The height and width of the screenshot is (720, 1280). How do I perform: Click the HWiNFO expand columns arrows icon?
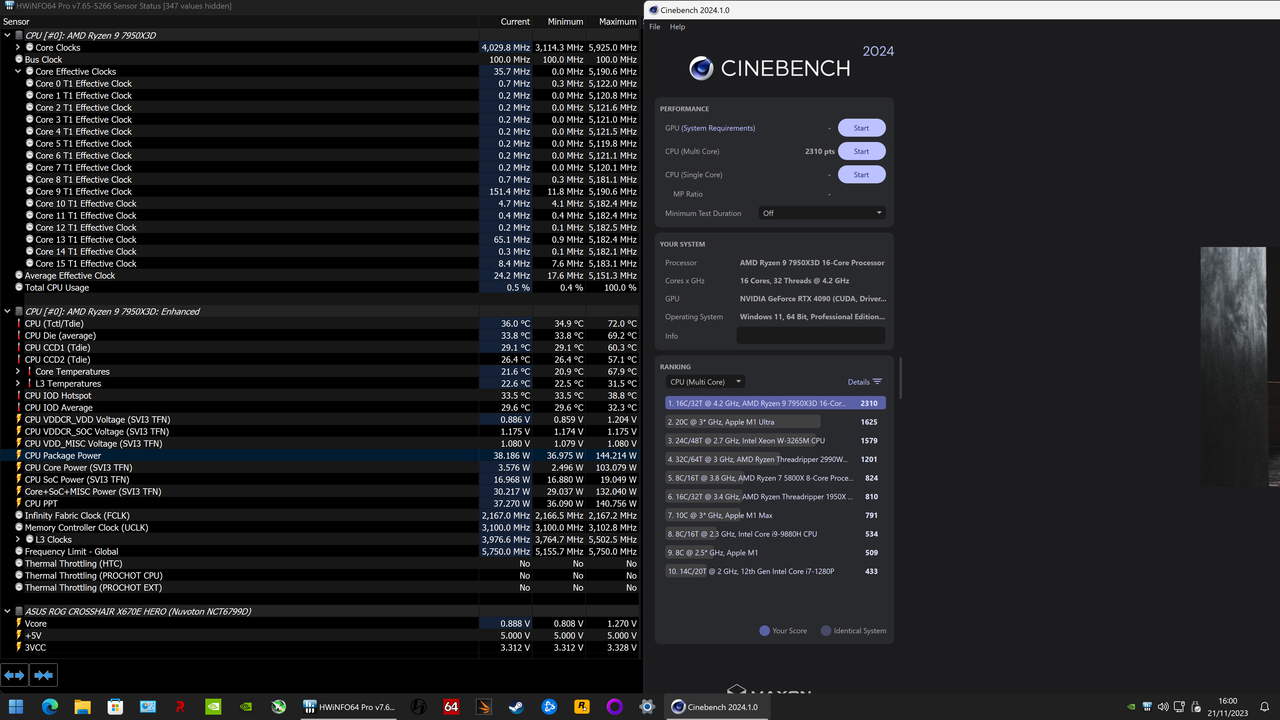14,675
